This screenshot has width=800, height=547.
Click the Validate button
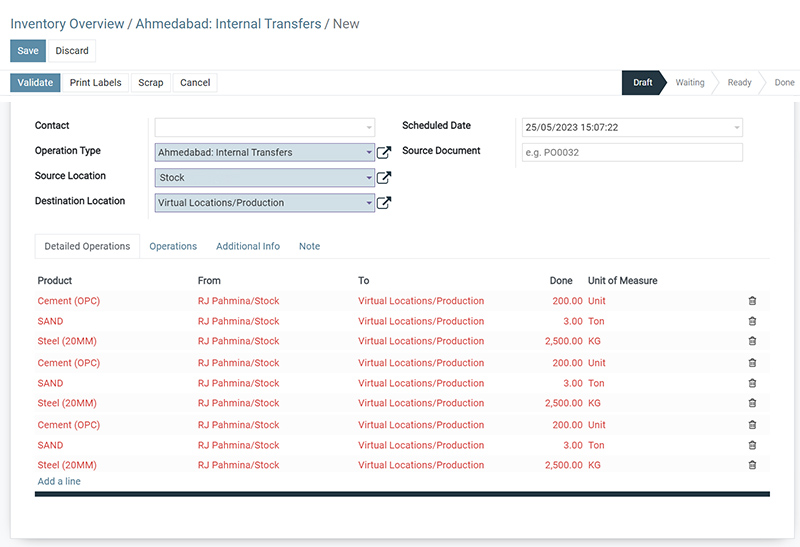click(x=35, y=83)
